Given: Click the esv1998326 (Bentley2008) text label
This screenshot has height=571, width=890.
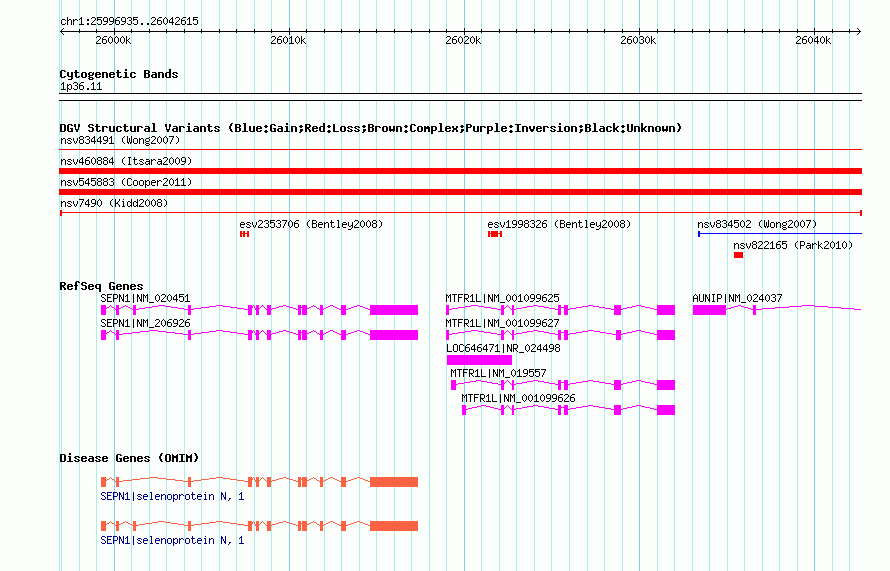Looking at the screenshot, I should click(559, 224).
